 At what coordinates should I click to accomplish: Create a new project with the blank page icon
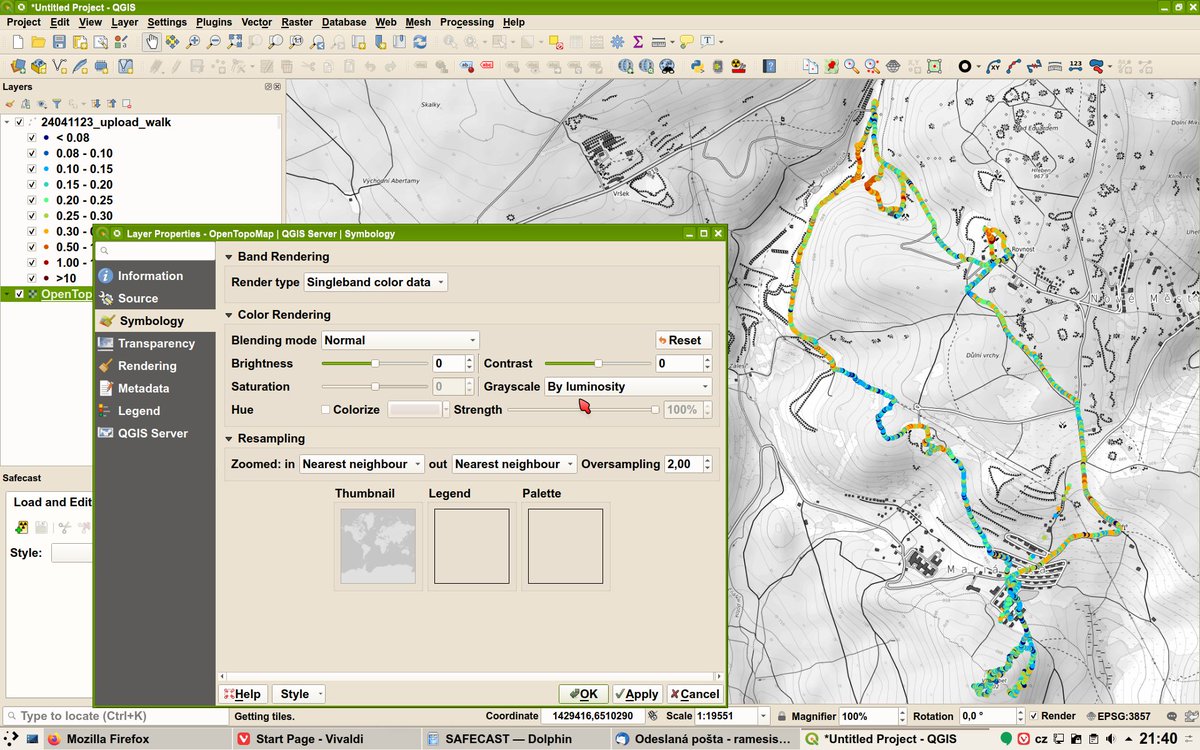tap(17, 42)
